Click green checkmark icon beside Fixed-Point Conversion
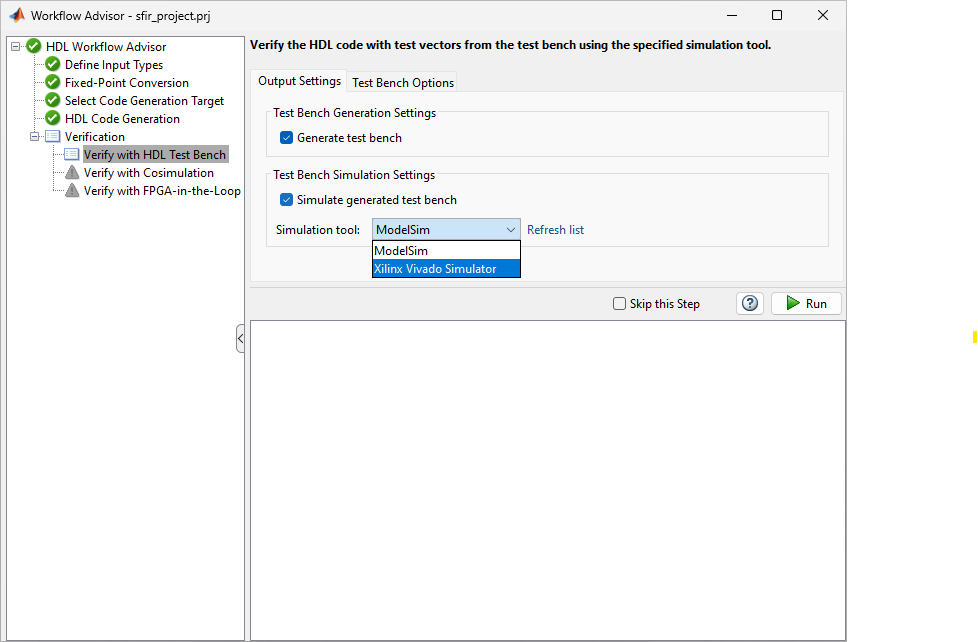This screenshot has width=978, height=642. click(53, 83)
